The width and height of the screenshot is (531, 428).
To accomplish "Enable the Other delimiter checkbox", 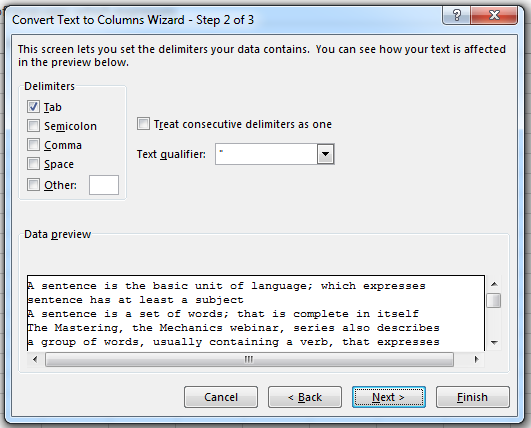I will coord(33,185).
